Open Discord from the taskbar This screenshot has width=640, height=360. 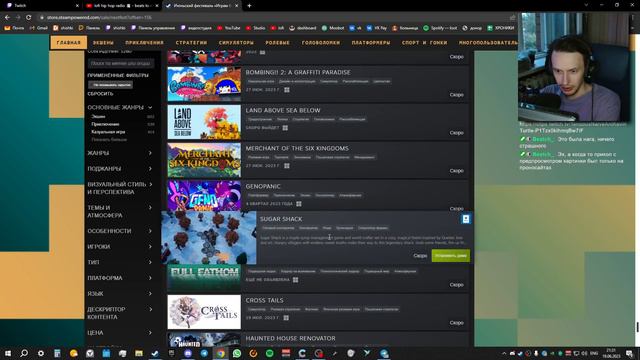click(x=188, y=353)
